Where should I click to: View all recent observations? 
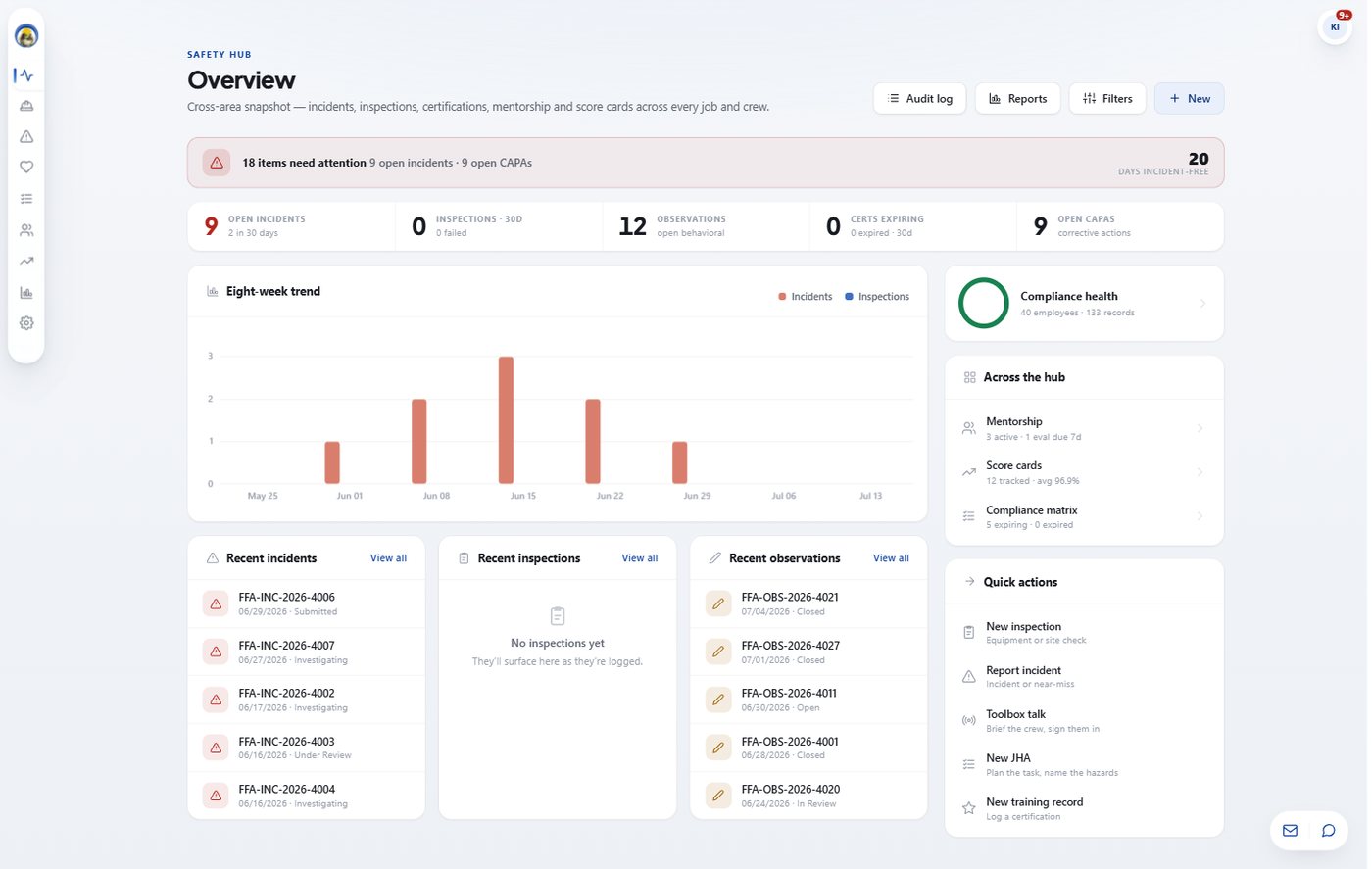891,558
